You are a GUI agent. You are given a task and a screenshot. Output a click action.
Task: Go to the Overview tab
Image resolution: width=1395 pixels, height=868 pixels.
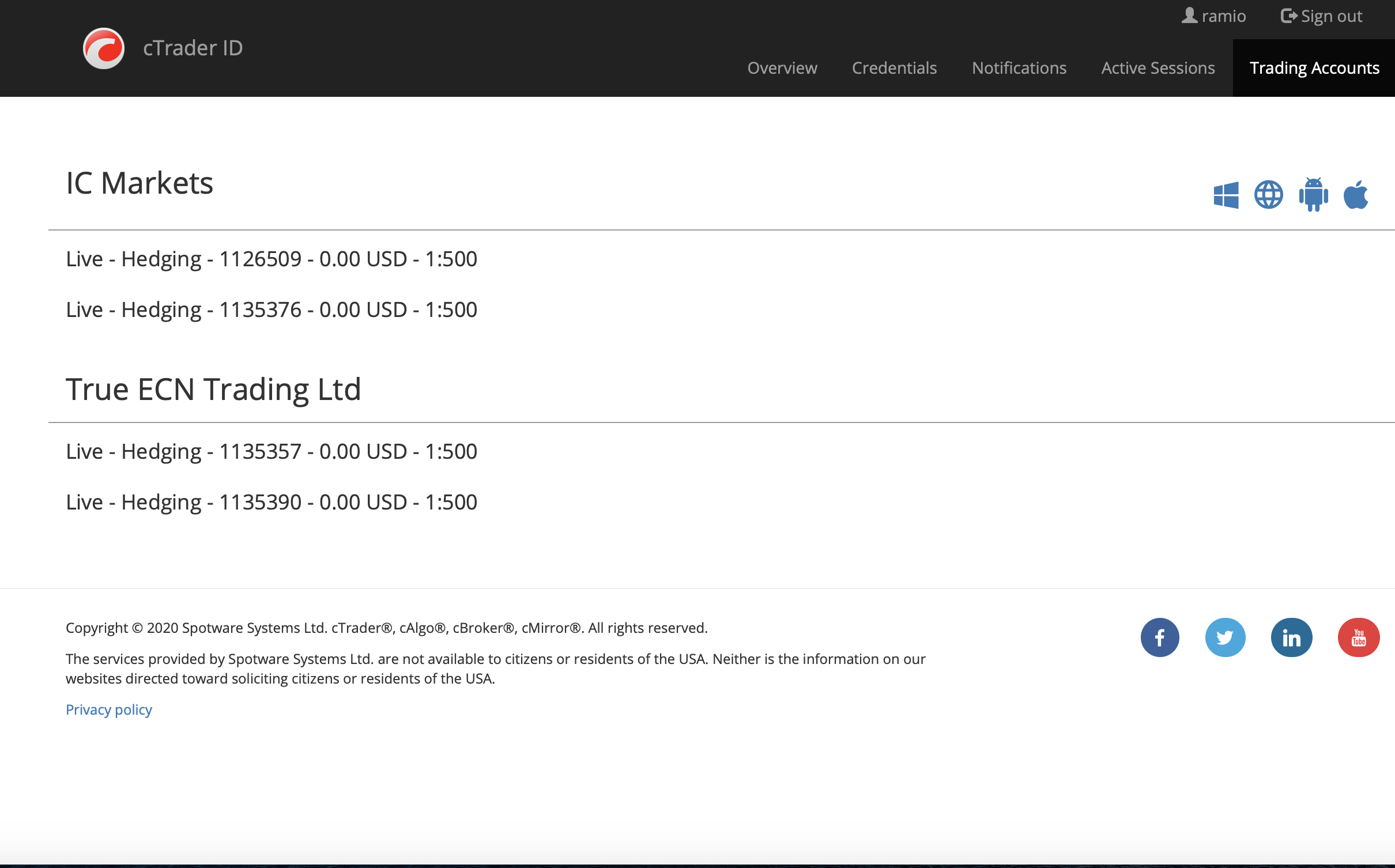[782, 68]
